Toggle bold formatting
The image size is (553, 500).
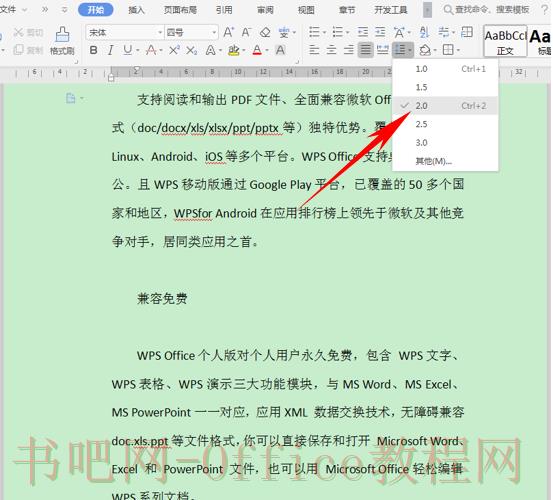pyautogui.click(x=93, y=50)
